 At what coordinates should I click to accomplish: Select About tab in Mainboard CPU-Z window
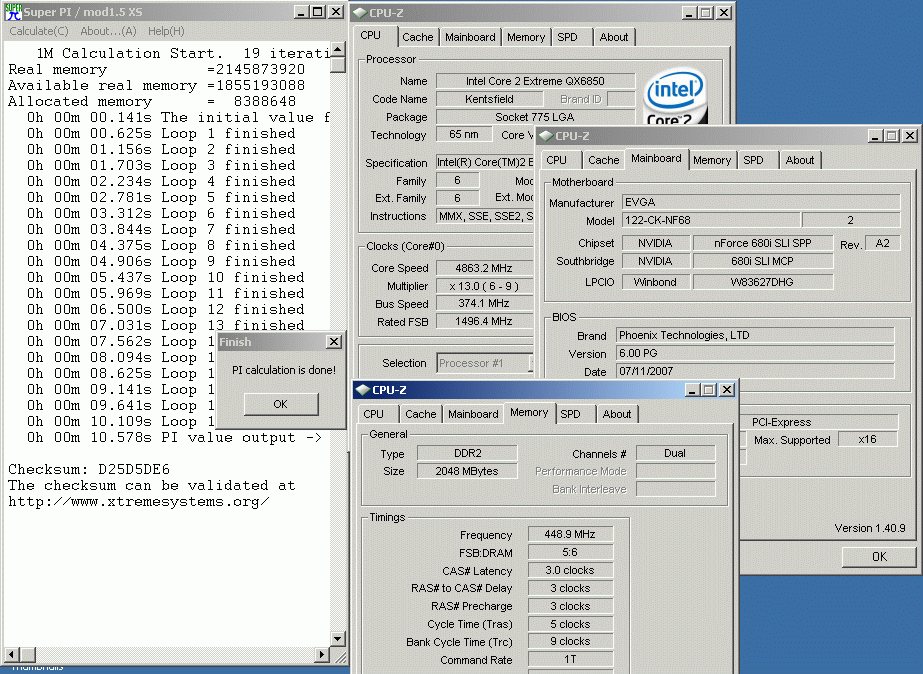tap(800, 160)
